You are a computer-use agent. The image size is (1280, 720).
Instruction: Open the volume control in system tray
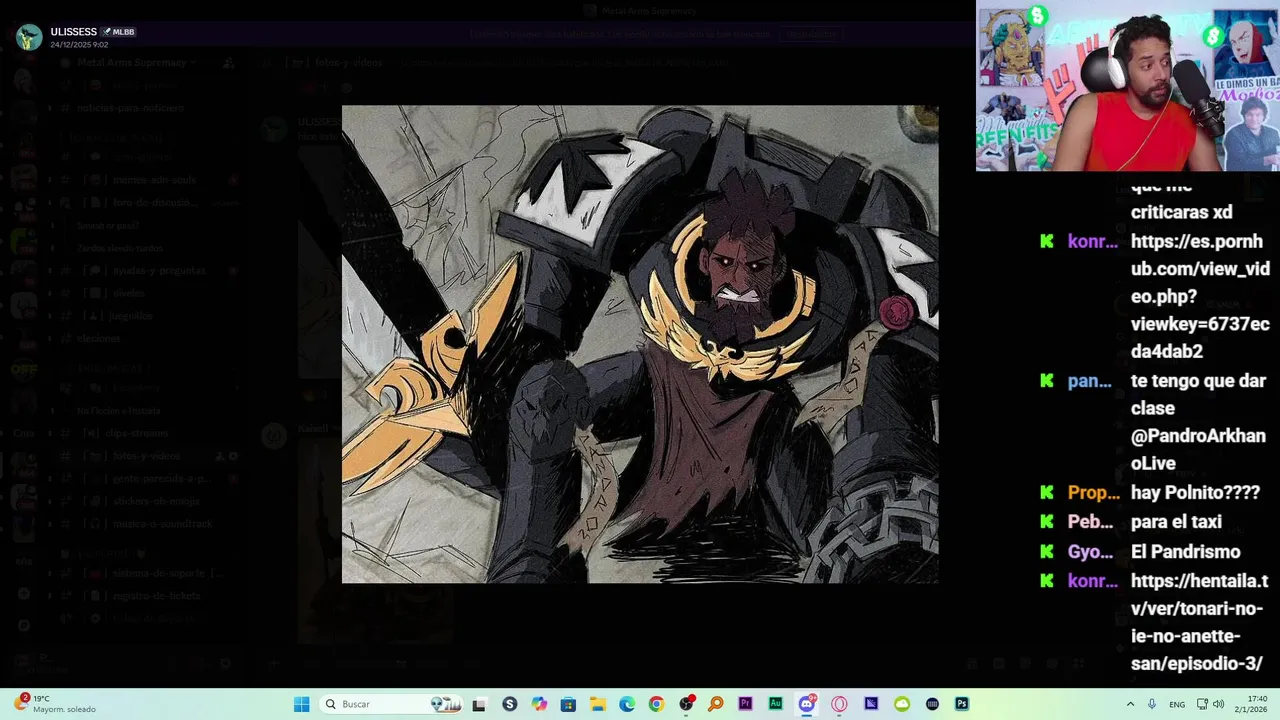1218,704
